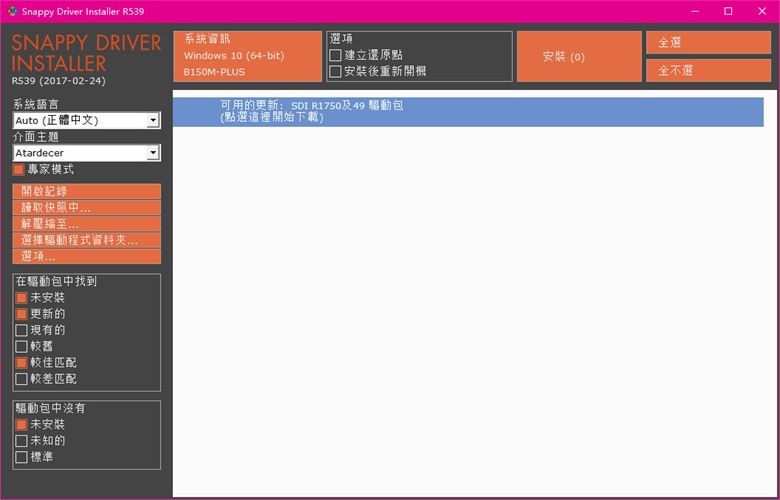780x500 pixels.
Task: Click 全不選 deselect all button
Action: point(708,71)
